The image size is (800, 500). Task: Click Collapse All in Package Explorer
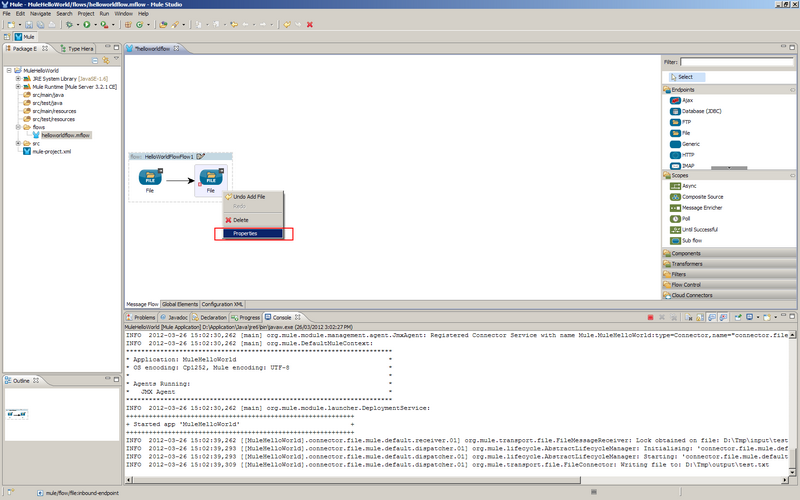(95, 60)
